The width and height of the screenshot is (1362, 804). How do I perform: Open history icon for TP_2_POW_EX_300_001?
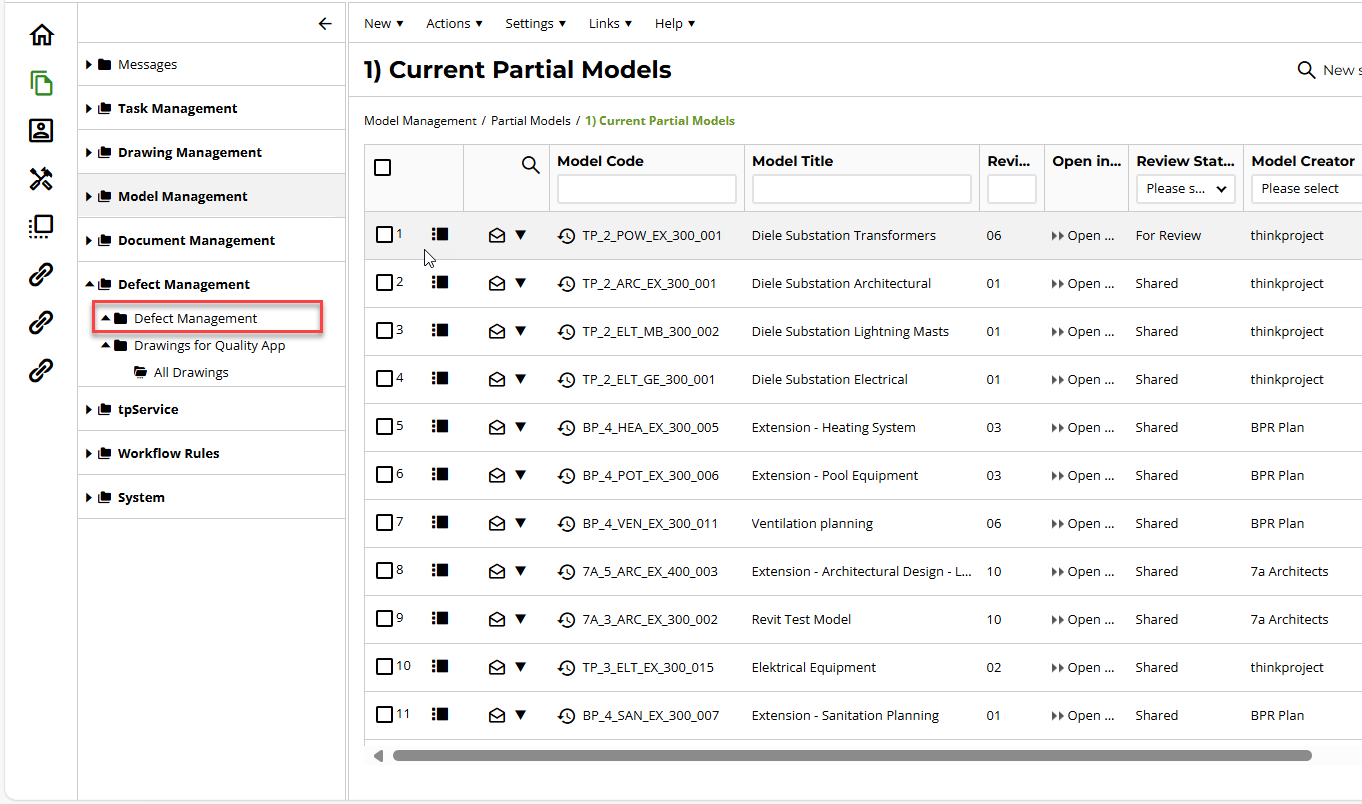tap(566, 236)
